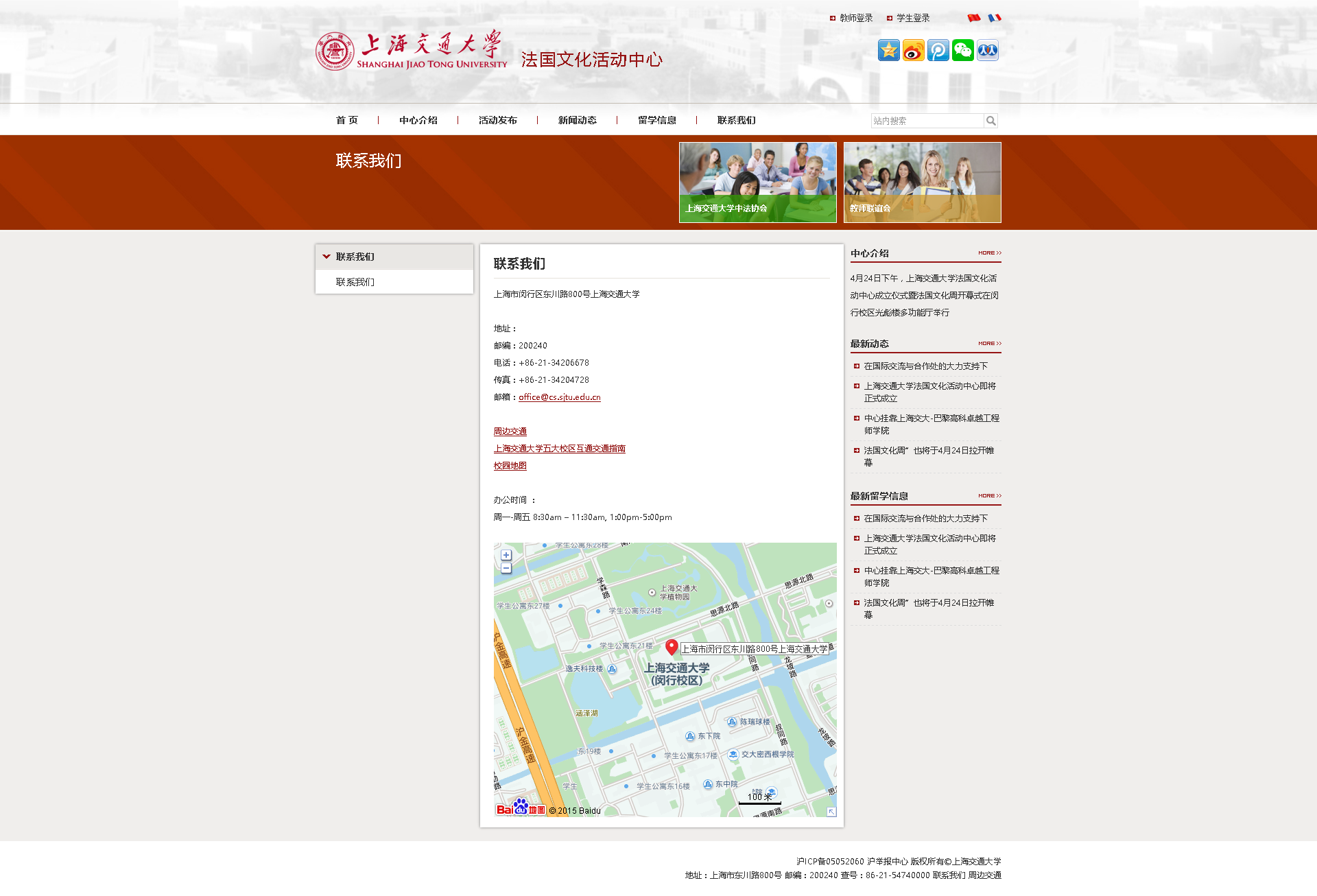Click the search magnifier icon
This screenshot has height=896, width=1317.
[x=990, y=121]
